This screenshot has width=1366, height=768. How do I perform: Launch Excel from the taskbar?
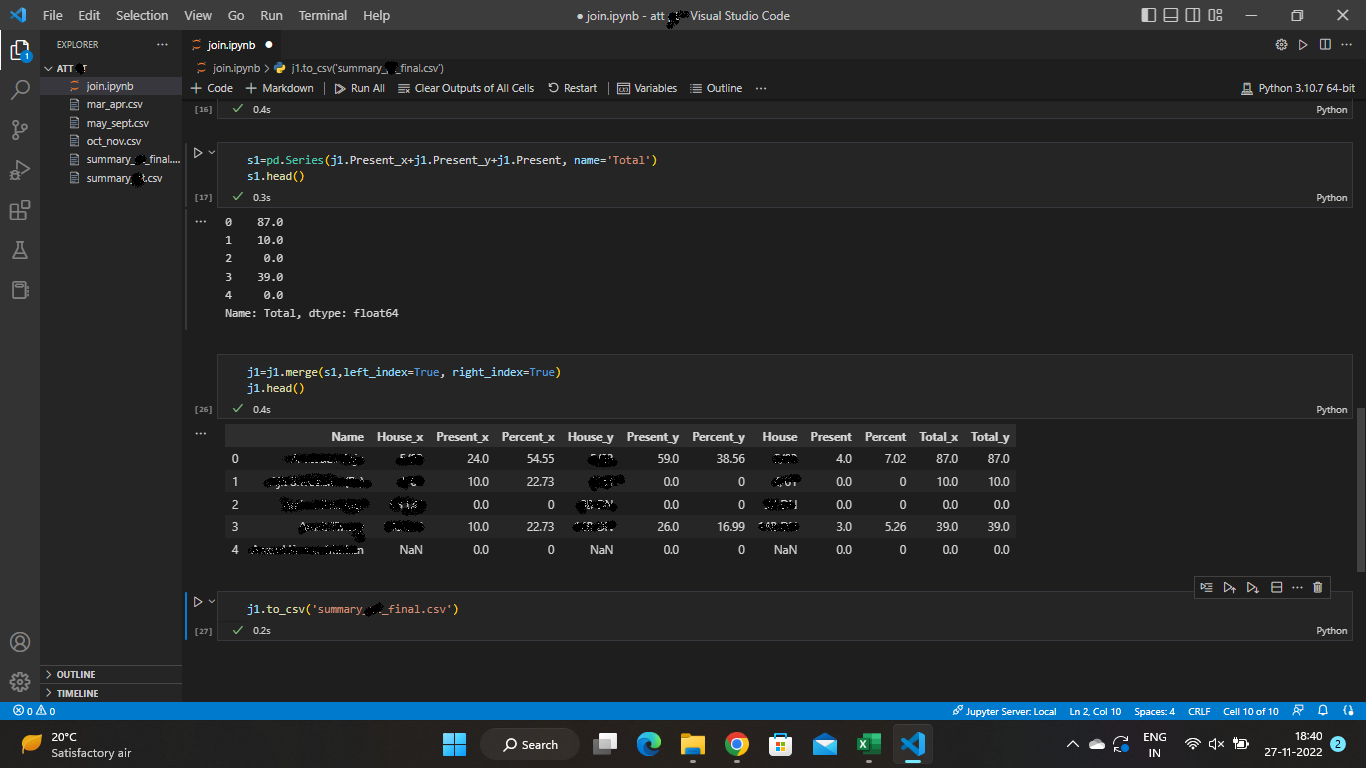click(868, 744)
